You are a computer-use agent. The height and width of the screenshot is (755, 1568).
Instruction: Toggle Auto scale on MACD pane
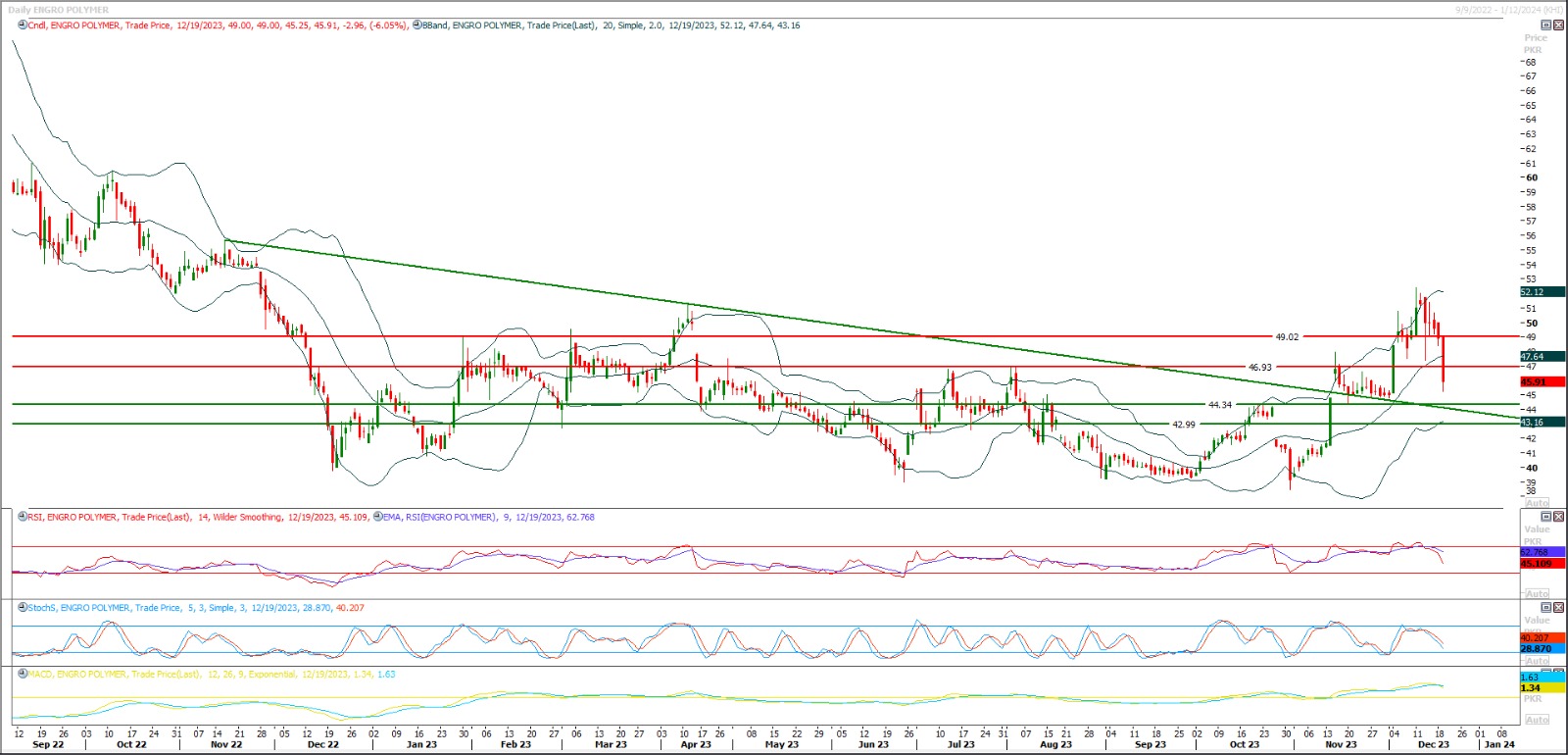click(x=1537, y=720)
